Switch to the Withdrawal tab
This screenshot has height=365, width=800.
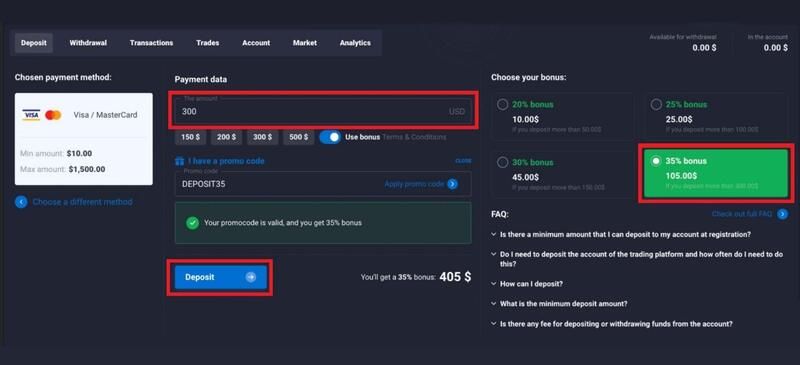88,43
